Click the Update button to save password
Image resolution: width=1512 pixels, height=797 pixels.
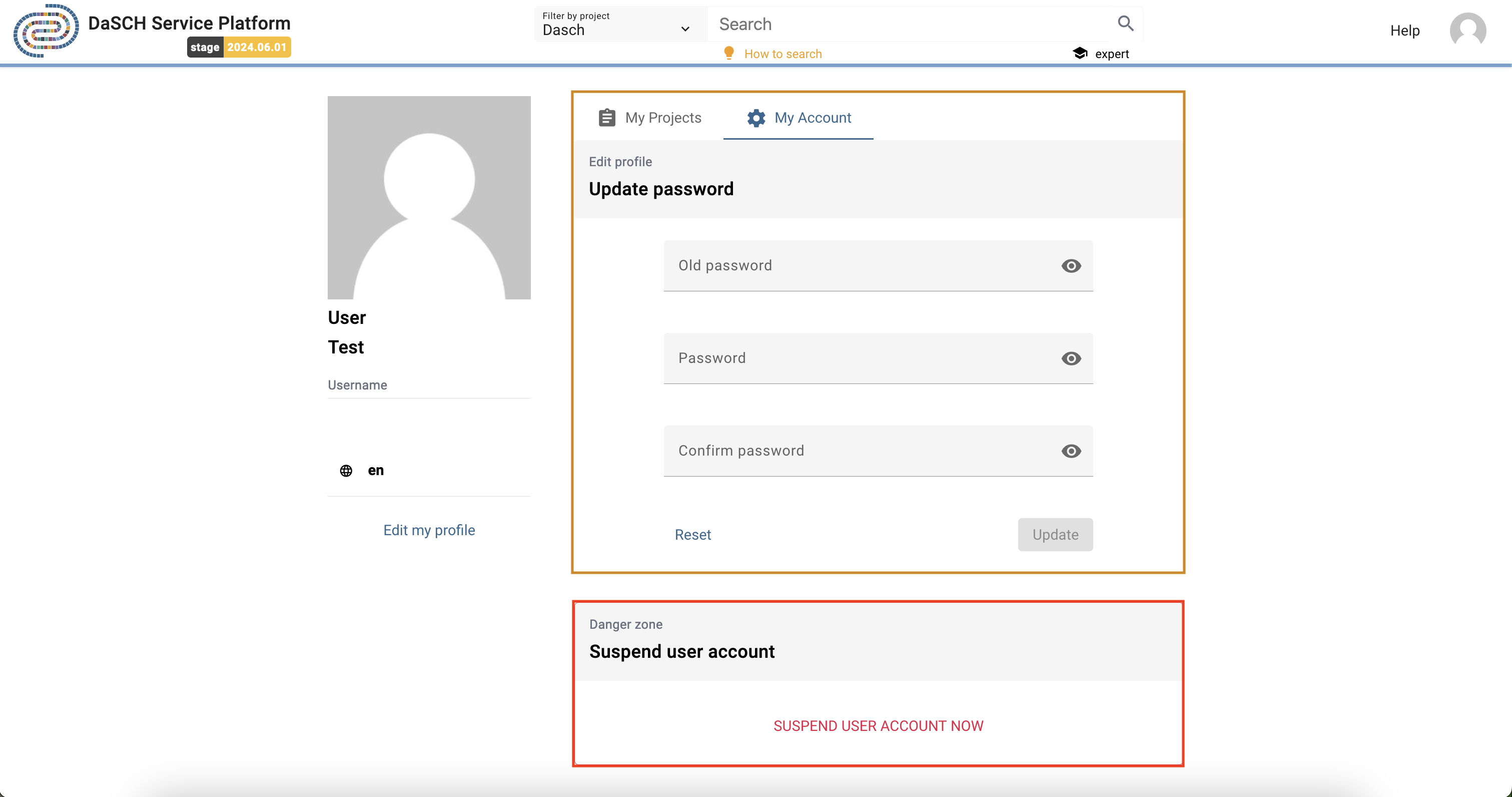(1055, 534)
